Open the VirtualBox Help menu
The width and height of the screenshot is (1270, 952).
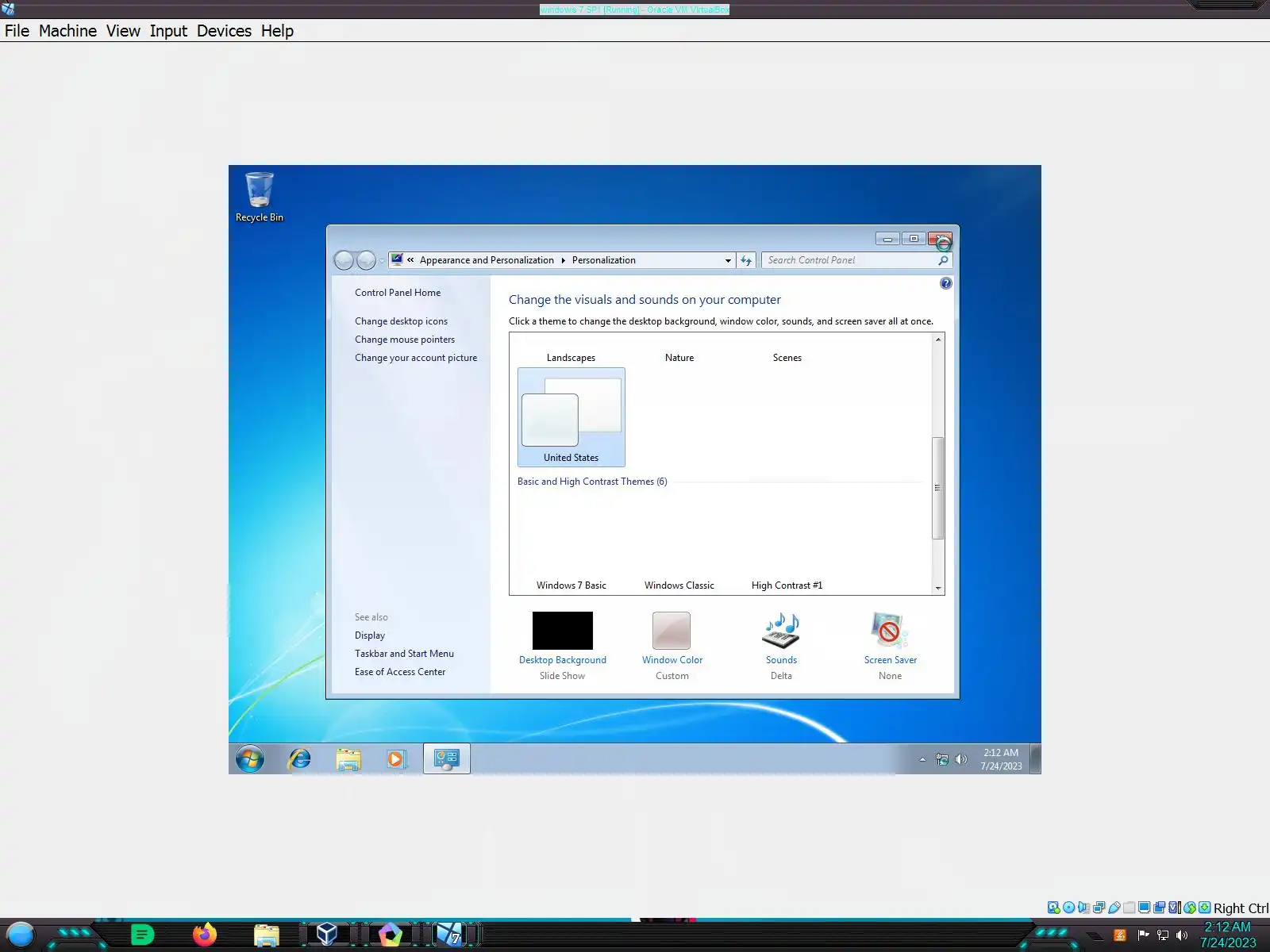pyautogui.click(x=277, y=31)
